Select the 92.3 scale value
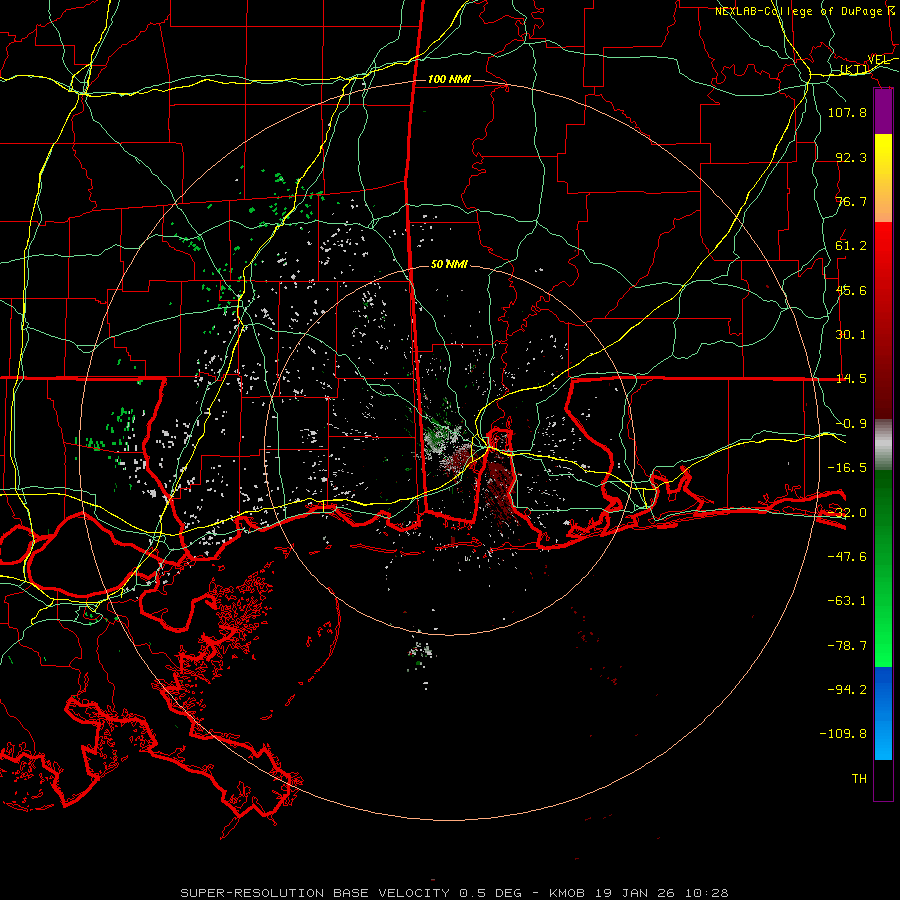Screen dimensions: 900x900 (851, 157)
